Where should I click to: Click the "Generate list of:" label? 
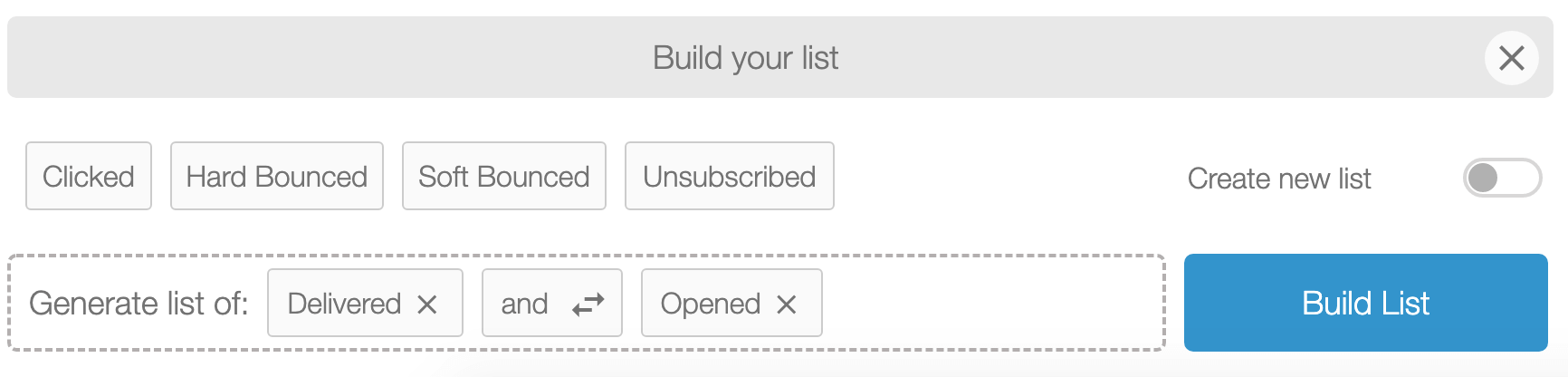(139, 303)
